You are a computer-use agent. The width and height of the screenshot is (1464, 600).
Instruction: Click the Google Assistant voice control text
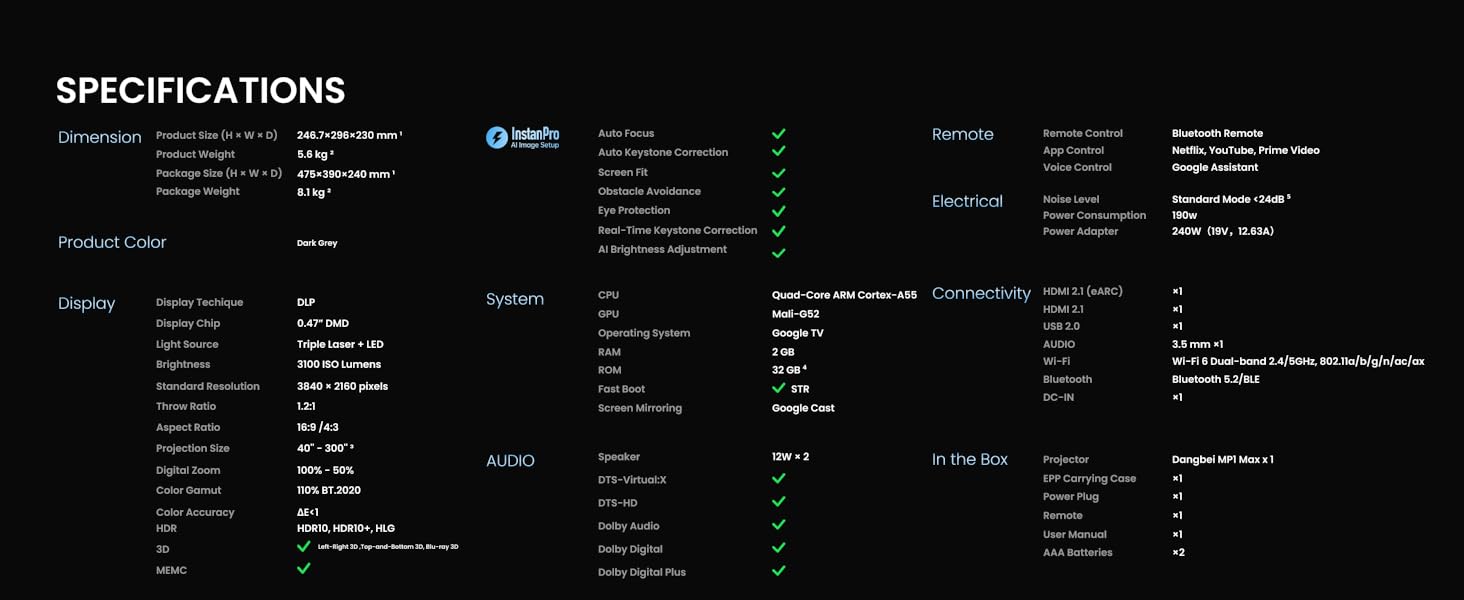(1214, 167)
